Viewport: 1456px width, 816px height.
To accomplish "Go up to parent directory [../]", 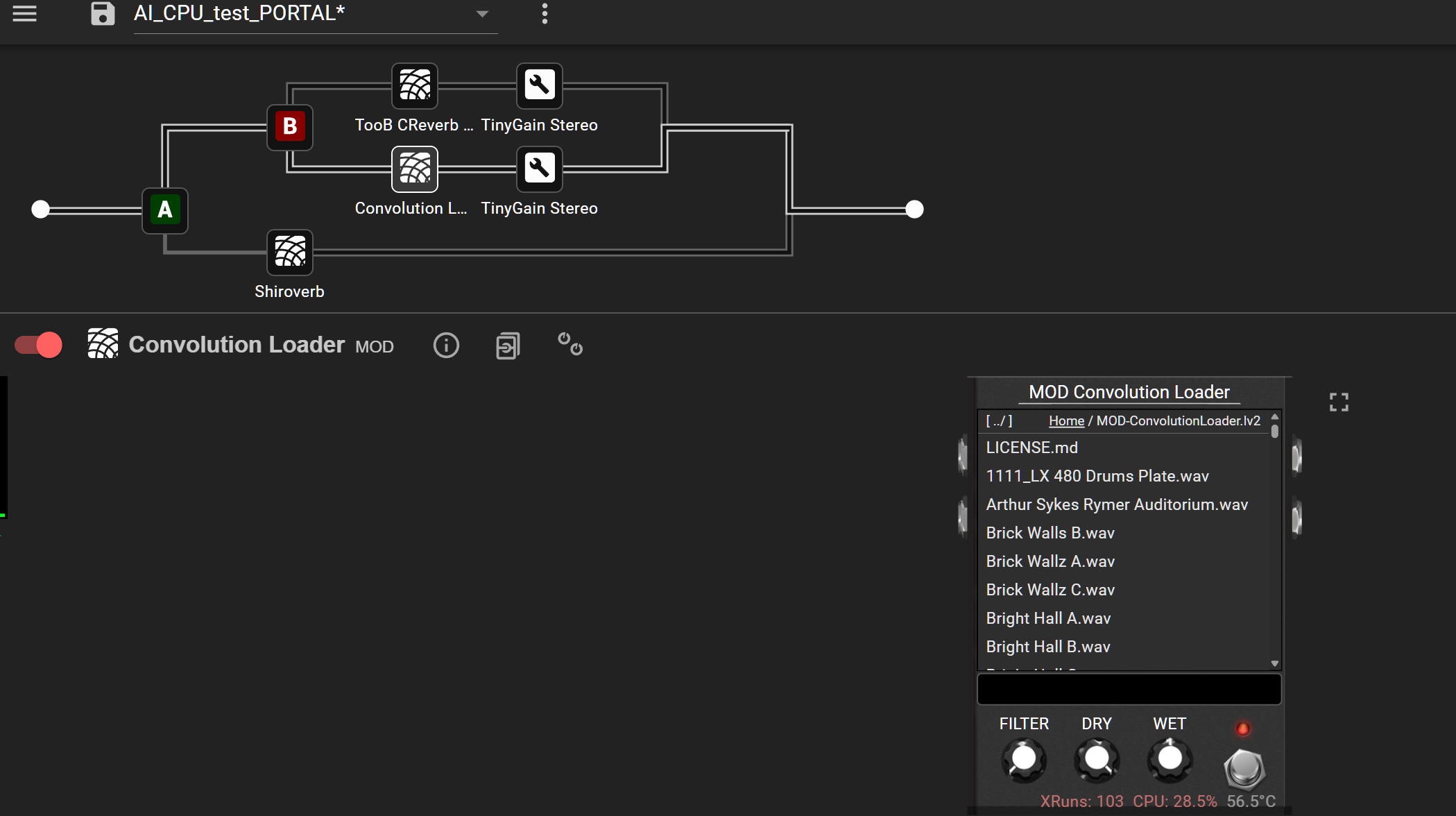I will (999, 420).
